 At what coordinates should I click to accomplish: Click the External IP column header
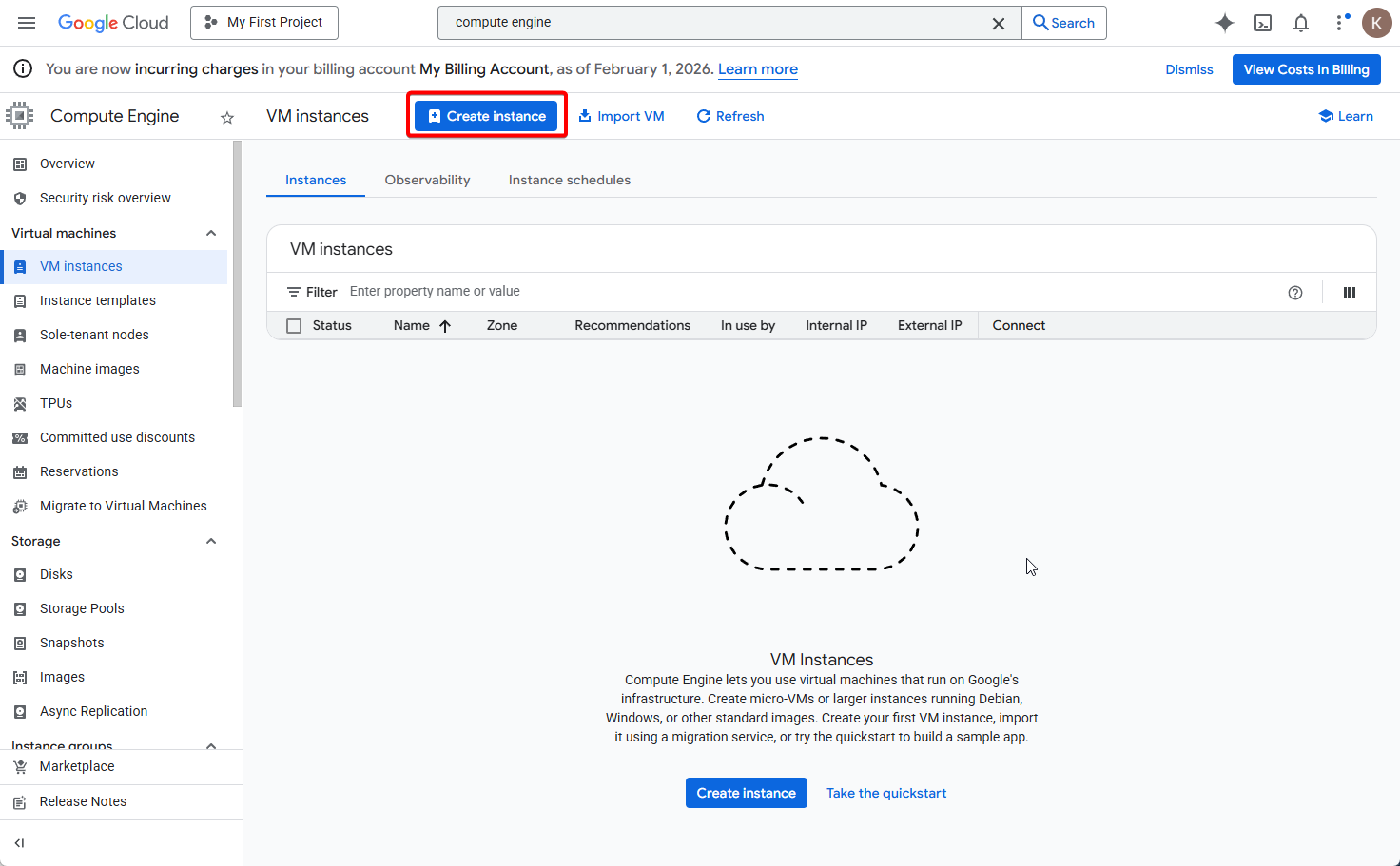pos(930,326)
